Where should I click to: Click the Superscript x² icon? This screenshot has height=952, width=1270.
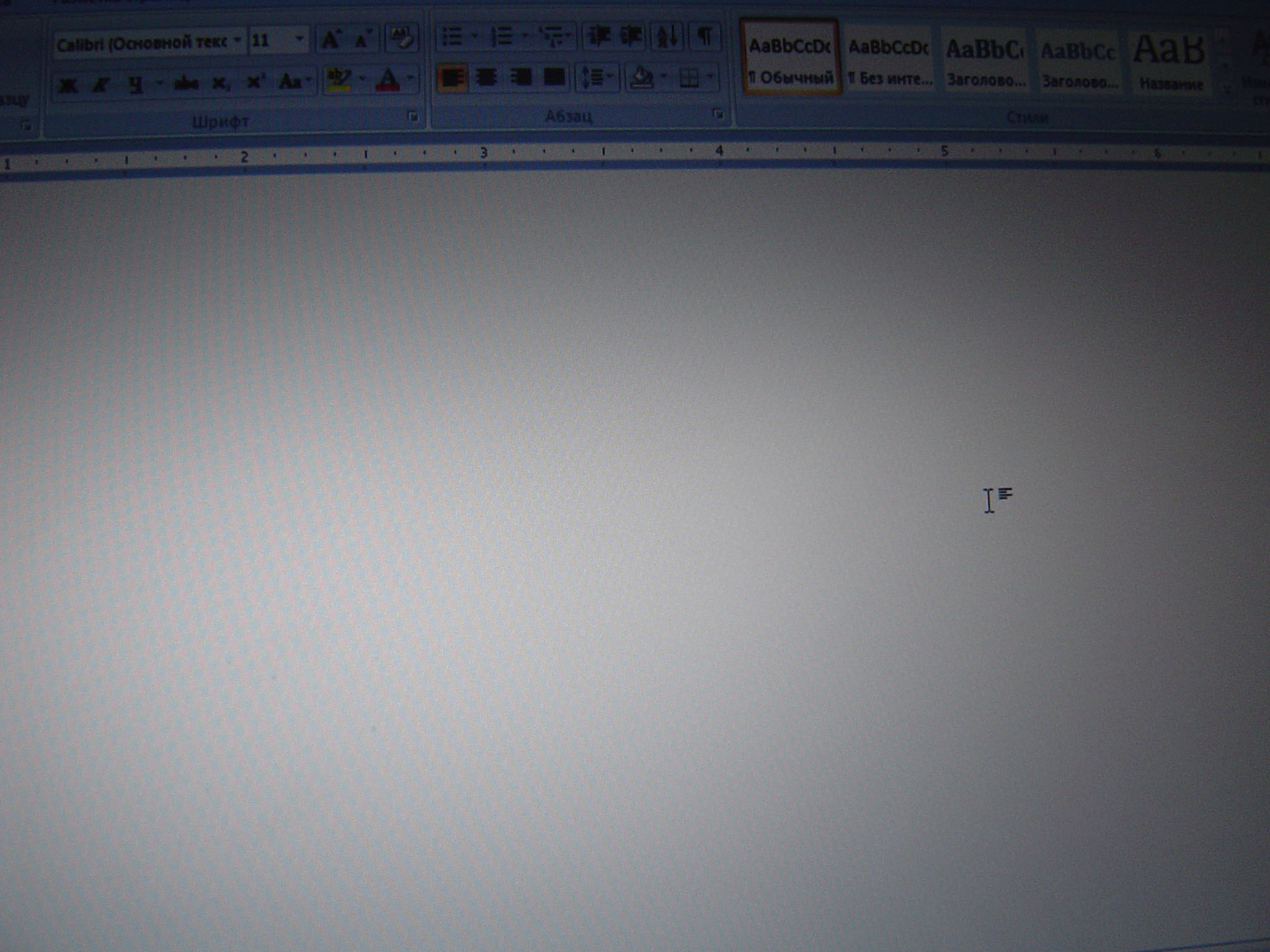pyautogui.click(x=255, y=82)
